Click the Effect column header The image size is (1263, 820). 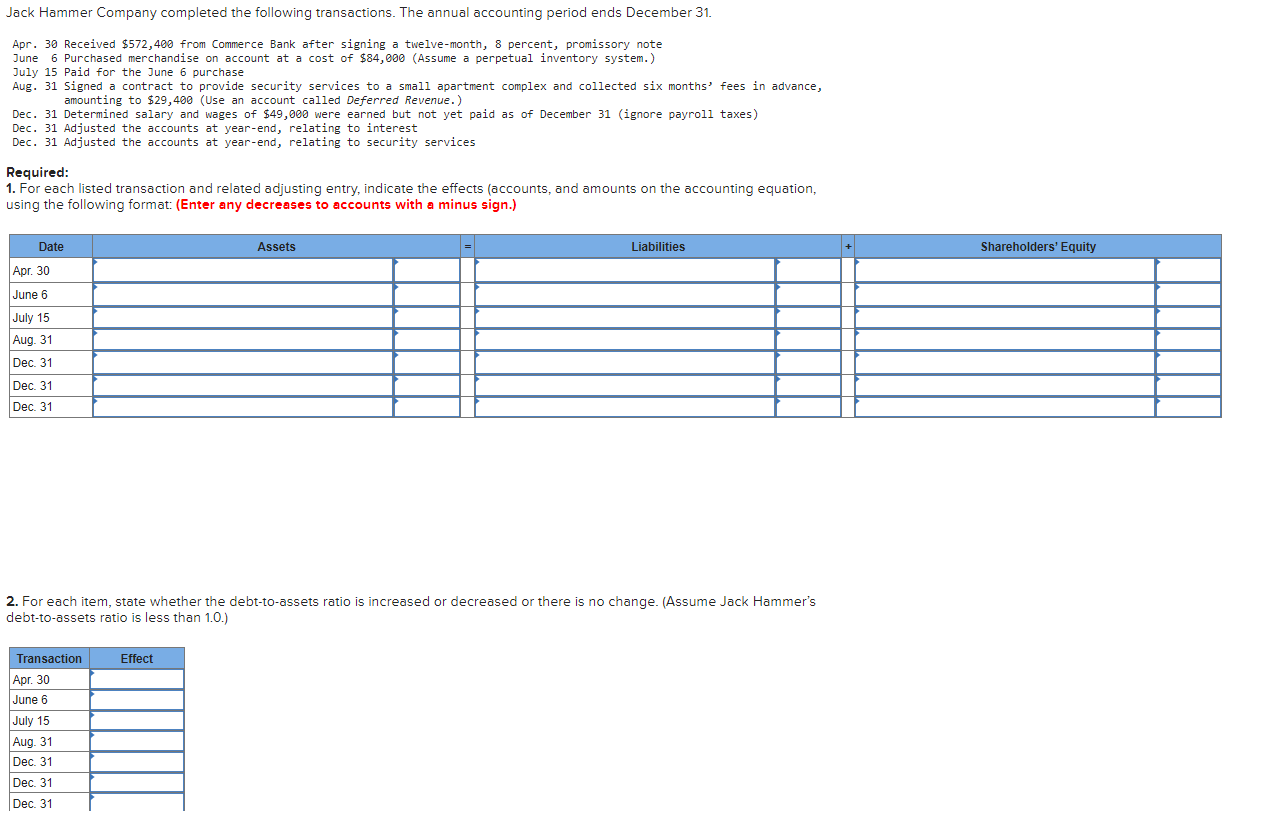coord(137,658)
